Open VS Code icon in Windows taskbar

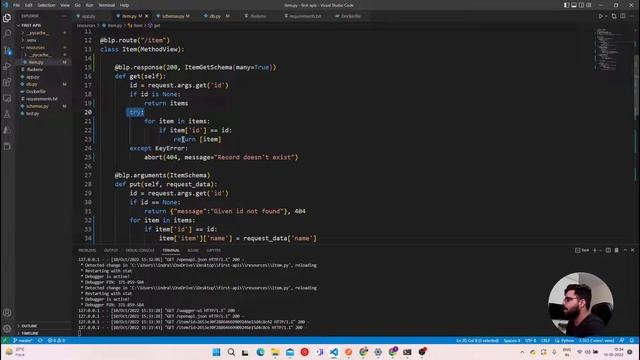point(334,352)
